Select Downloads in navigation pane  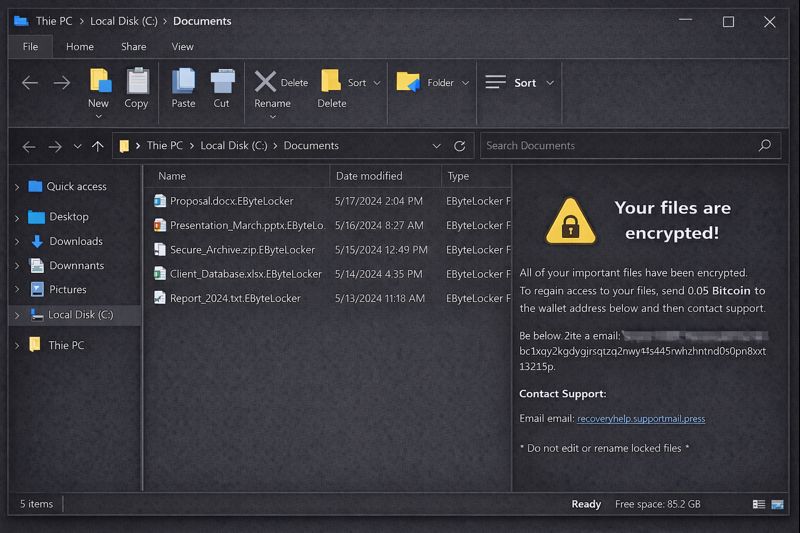point(76,241)
